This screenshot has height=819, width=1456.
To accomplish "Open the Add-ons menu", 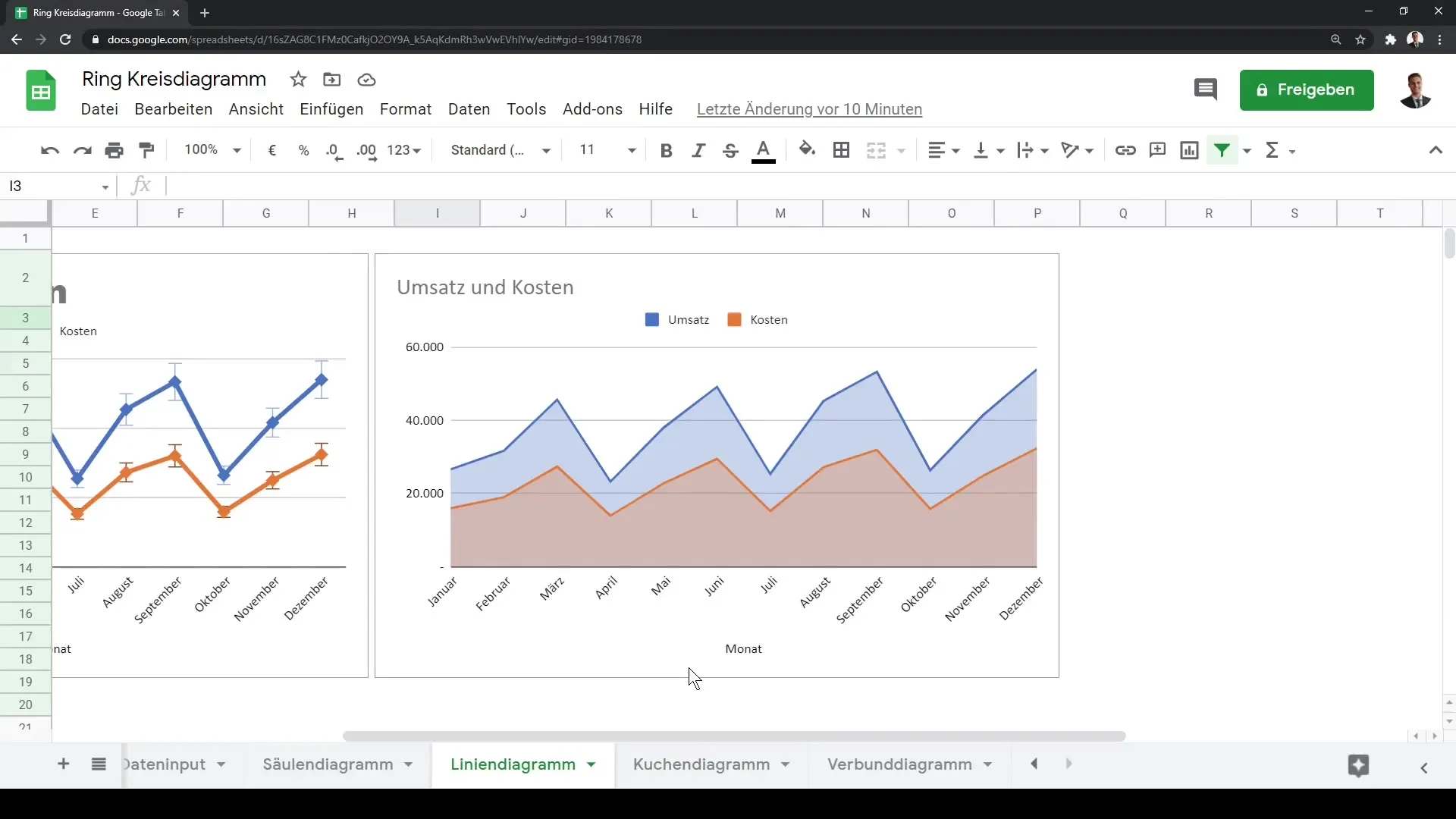I will point(592,109).
